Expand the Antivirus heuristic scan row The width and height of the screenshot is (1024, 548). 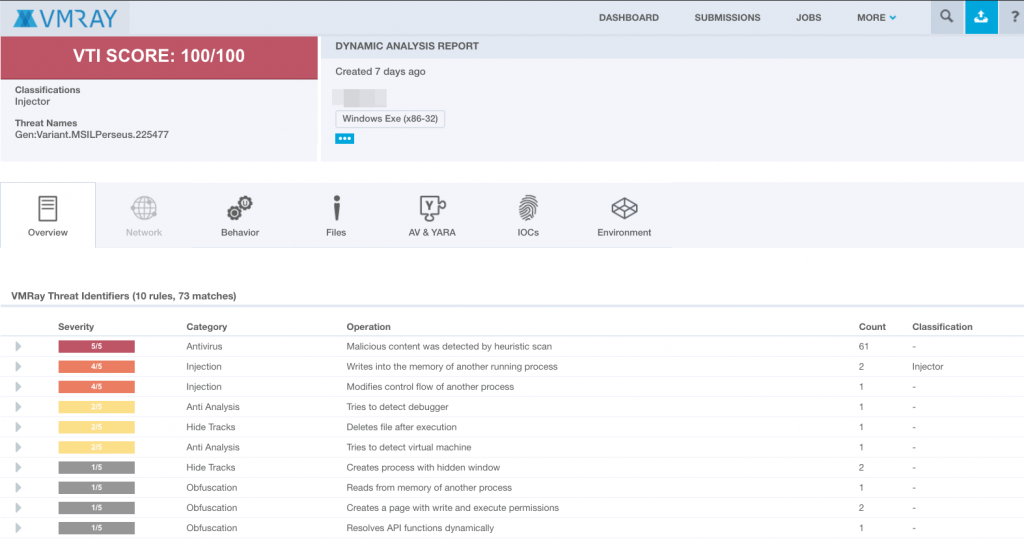pos(18,346)
